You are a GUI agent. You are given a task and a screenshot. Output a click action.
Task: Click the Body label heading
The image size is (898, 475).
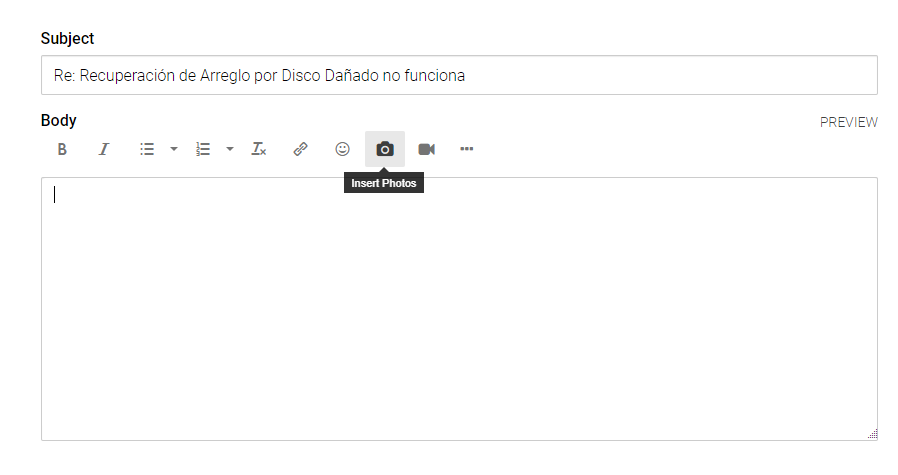click(x=58, y=120)
